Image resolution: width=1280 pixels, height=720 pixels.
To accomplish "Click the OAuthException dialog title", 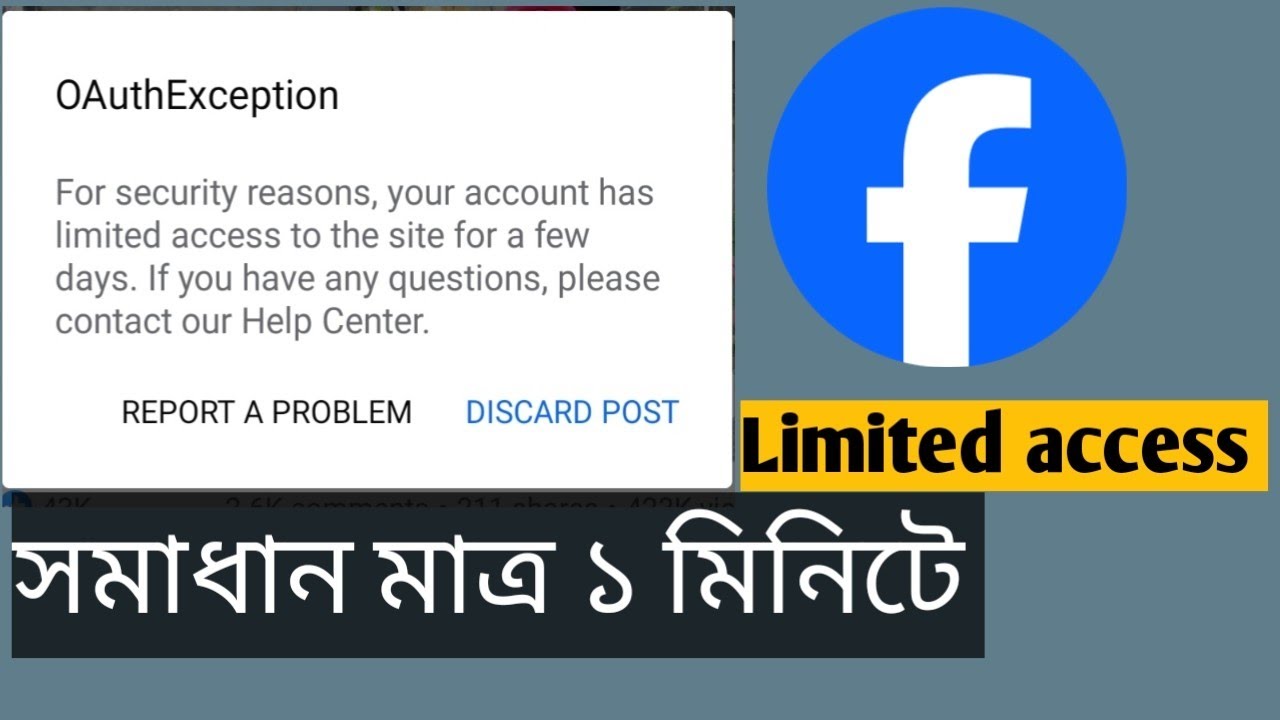I will [x=197, y=96].
